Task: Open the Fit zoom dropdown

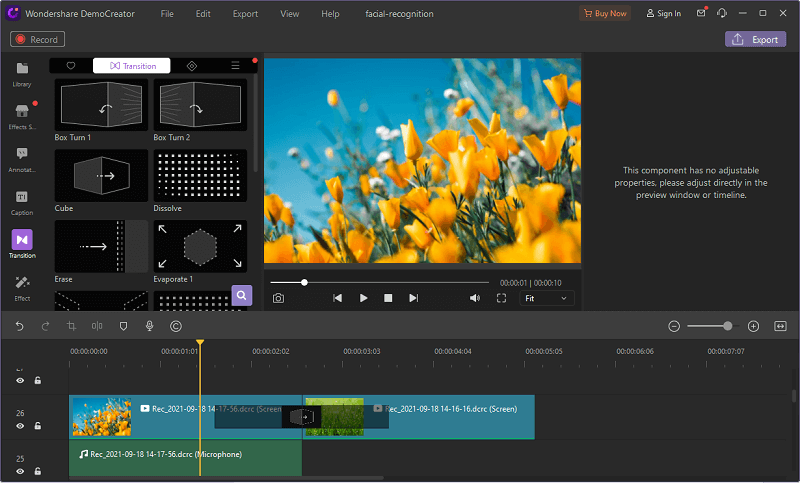Action: (x=546, y=298)
